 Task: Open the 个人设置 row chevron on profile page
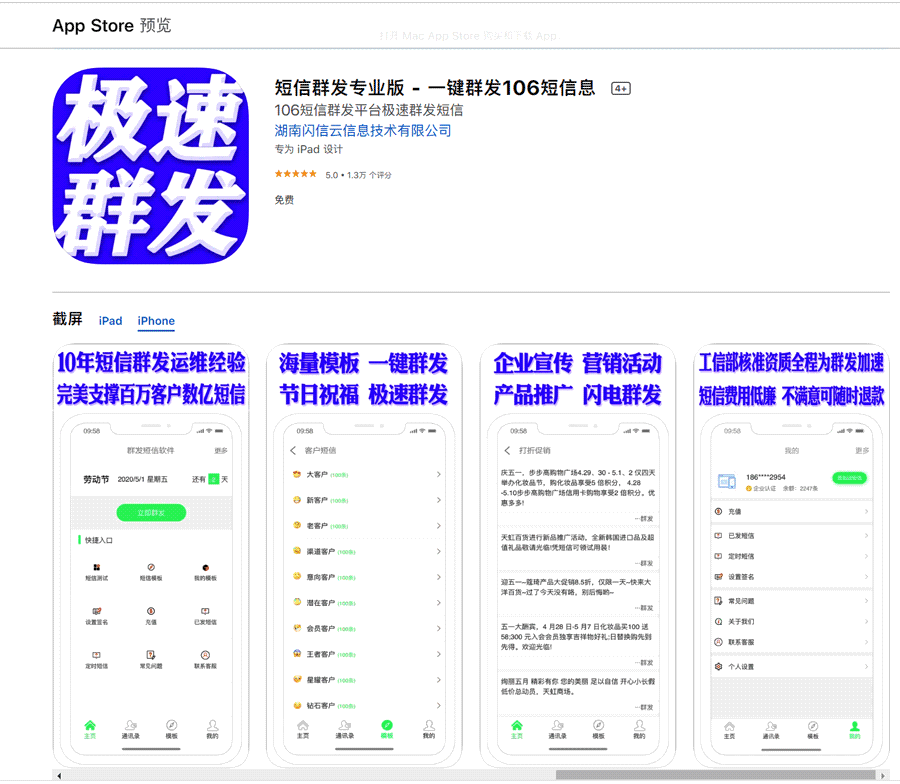[866, 666]
